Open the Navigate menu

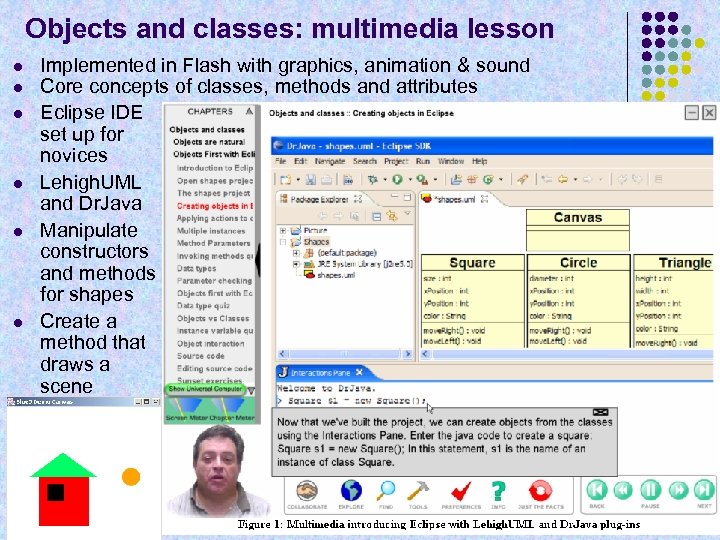330,162
